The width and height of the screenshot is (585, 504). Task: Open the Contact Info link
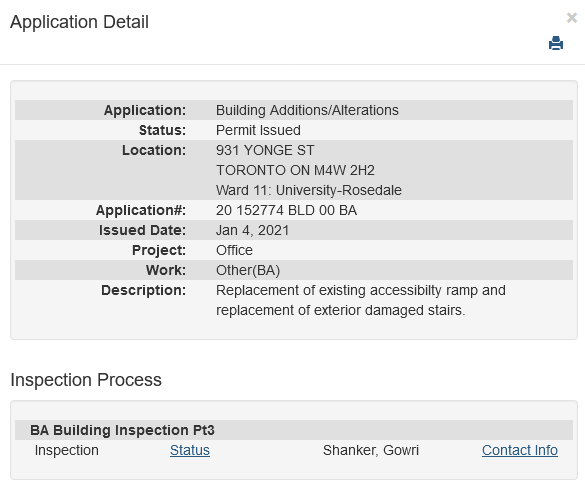click(520, 450)
